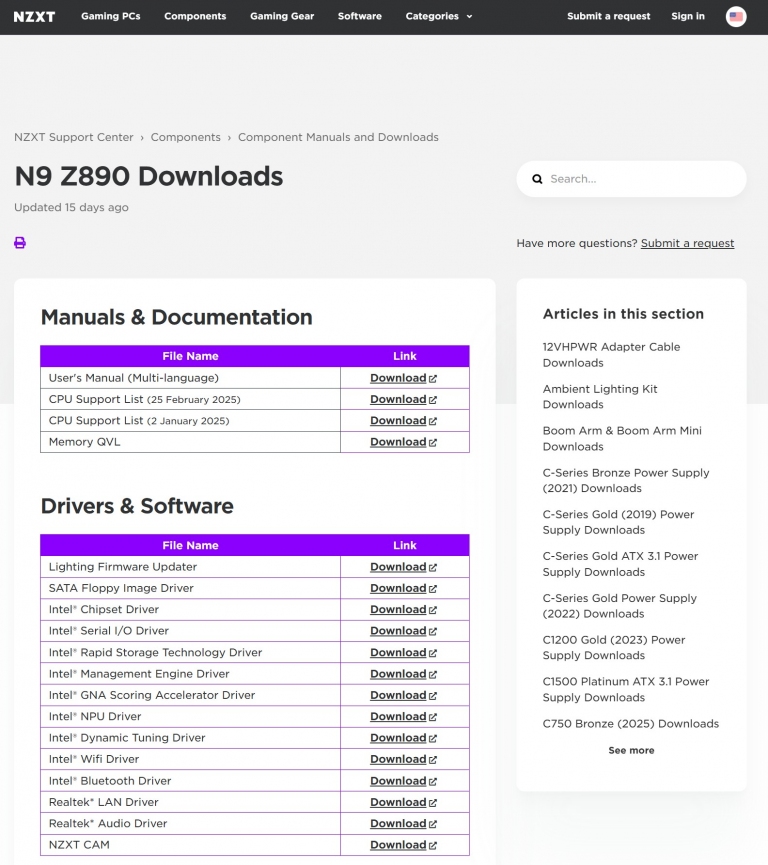768x865 pixels.
Task: Download Realtek LAN Driver
Action: (403, 802)
